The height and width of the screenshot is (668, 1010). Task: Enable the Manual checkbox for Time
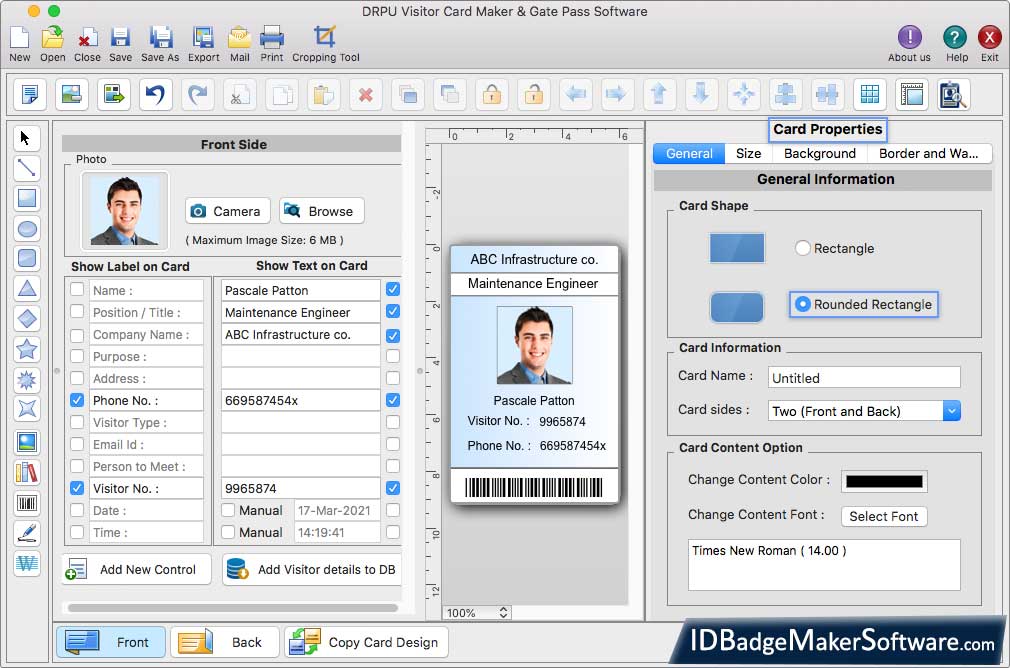[x=228, y=532]
